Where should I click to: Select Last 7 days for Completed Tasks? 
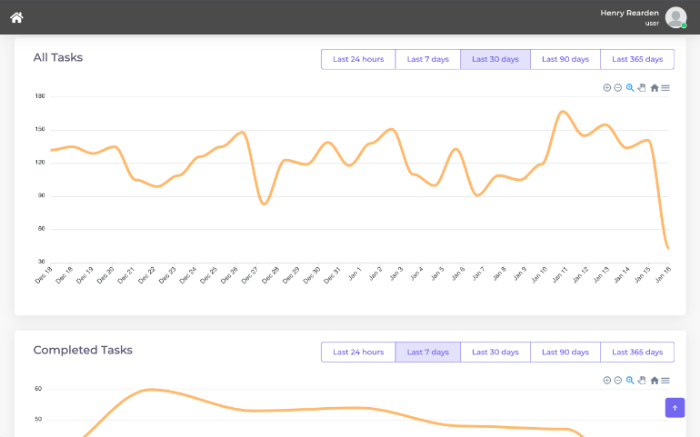[428, 352]
